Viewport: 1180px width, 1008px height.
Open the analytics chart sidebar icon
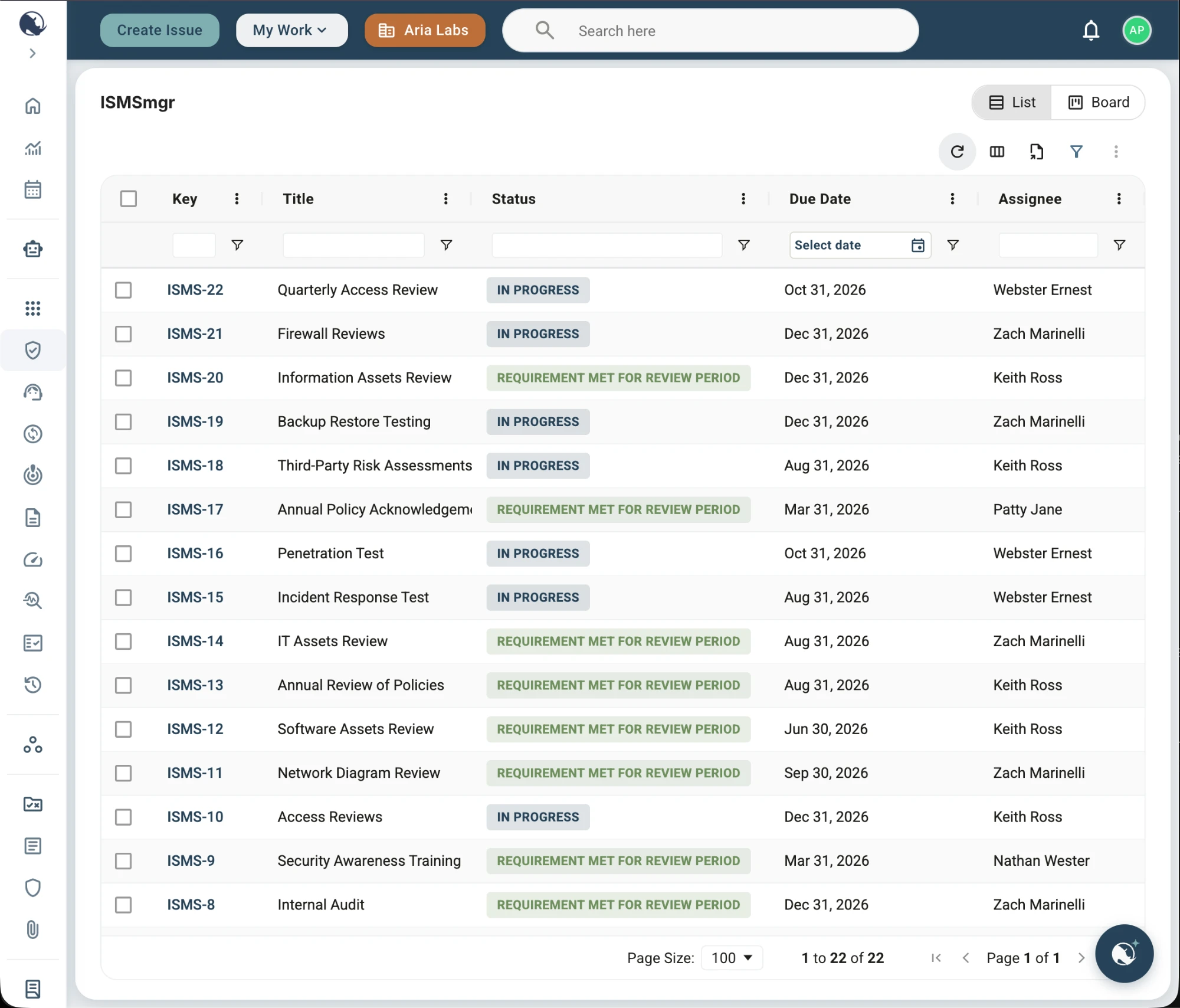click(x=33, y=148)
